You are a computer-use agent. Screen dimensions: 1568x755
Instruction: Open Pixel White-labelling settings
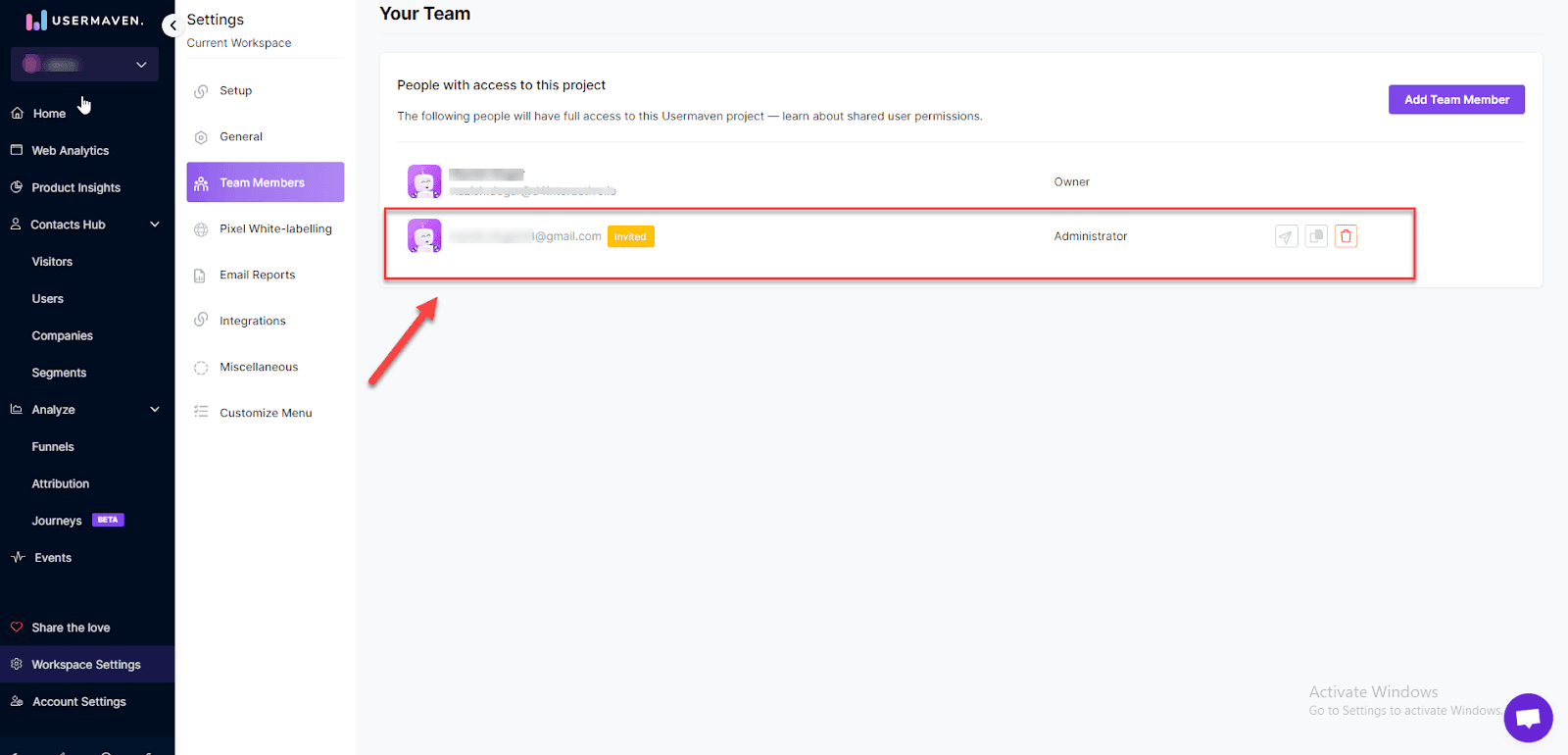(x=274, y=228)
